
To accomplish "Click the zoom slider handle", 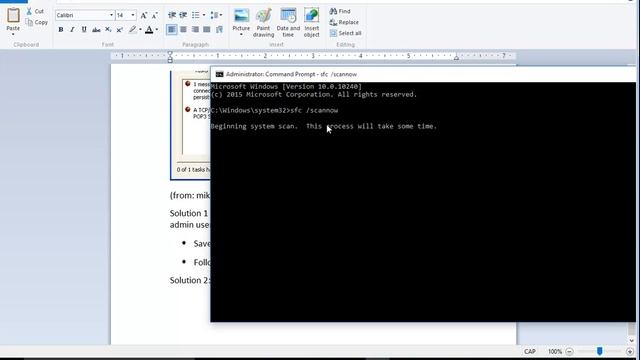I will point(599,351).
